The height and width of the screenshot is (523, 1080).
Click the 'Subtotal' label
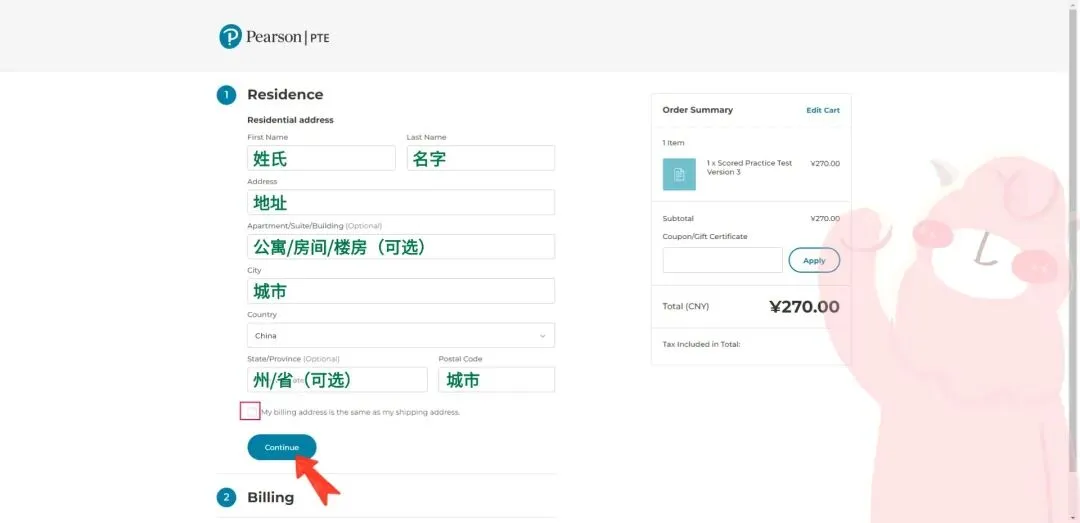[x=678, y=218]
